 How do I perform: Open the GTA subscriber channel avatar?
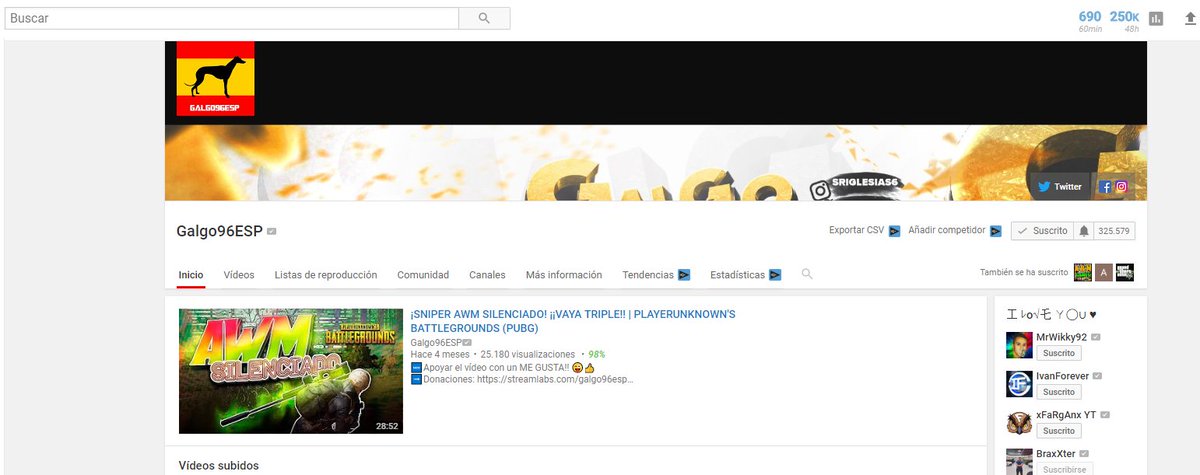click(x=1125, y=273)
